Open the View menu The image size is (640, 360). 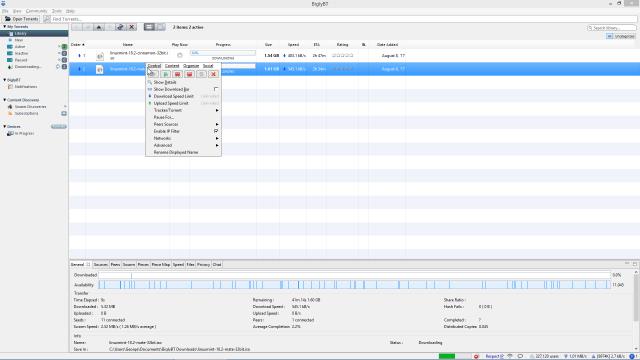[17, 11]
